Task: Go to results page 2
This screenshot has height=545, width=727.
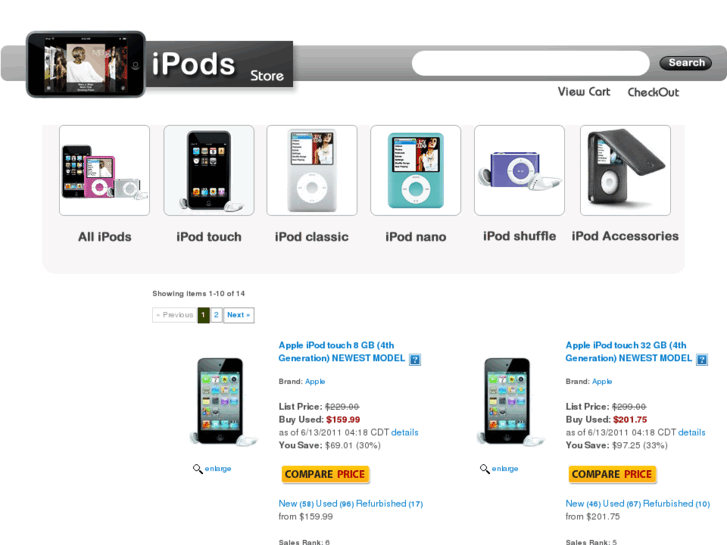Action: [216, 315]
